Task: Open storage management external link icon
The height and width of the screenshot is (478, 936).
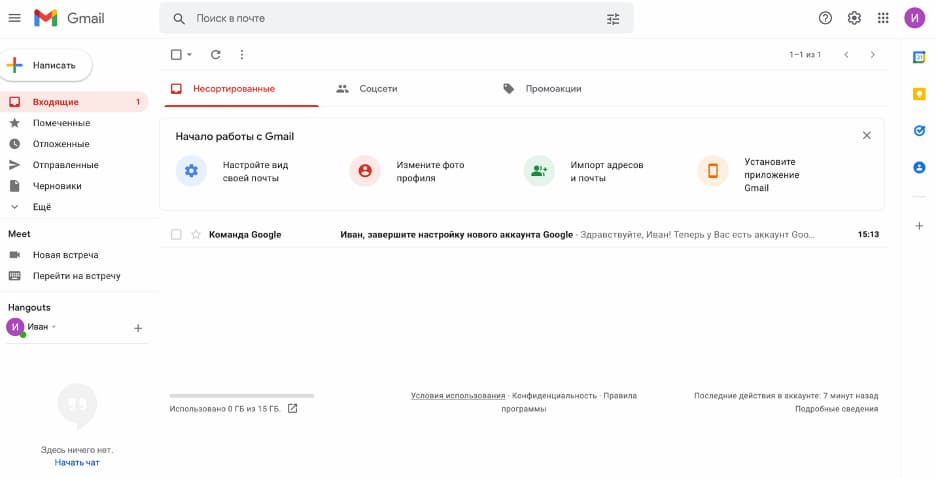Action: click(x=292, y=409)
